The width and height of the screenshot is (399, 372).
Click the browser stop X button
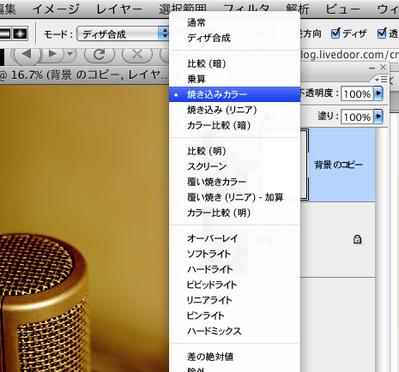coord(137,54)
